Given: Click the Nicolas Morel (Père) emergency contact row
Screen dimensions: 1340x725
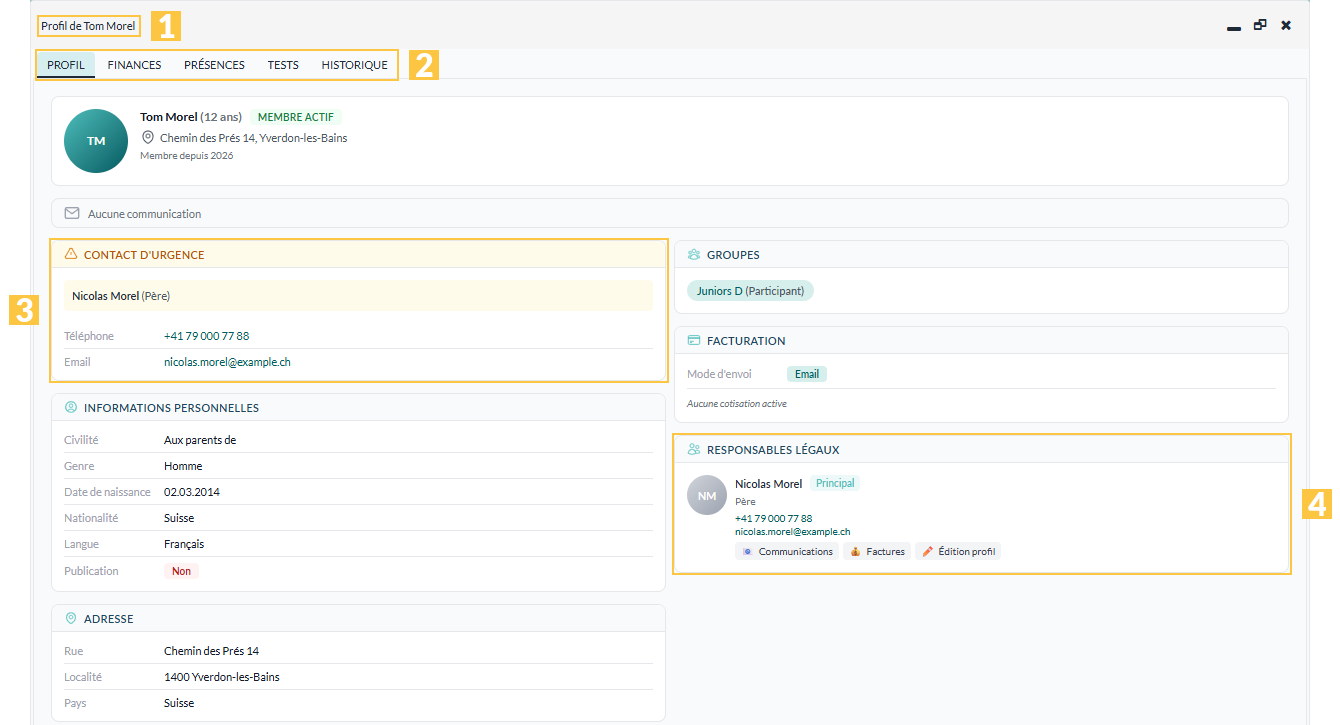Looking at the screenshot, I should 358,296.
